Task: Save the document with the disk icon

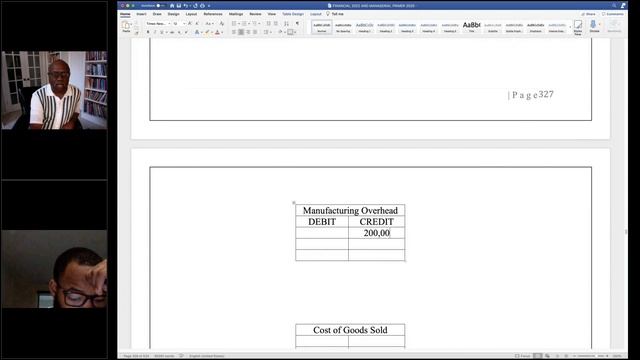Action: click(x=179, y=6)
